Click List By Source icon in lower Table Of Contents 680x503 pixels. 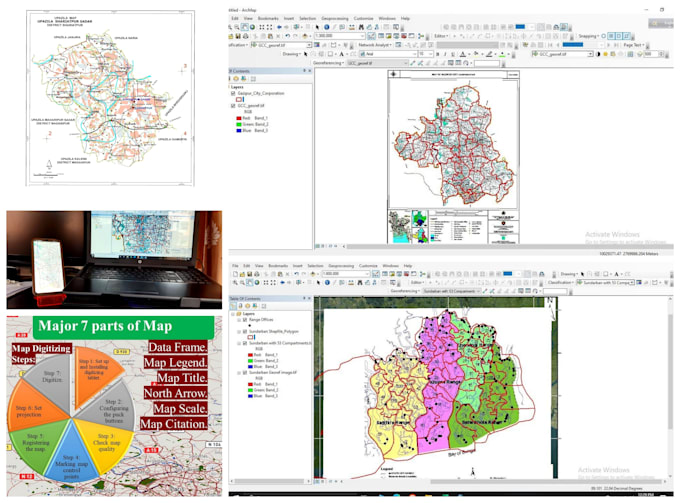[x=240, y=306]
